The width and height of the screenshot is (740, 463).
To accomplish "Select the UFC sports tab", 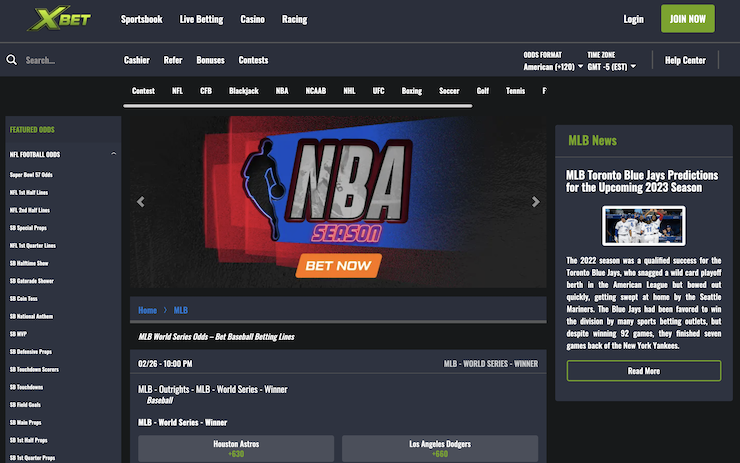I will [378, 91].
